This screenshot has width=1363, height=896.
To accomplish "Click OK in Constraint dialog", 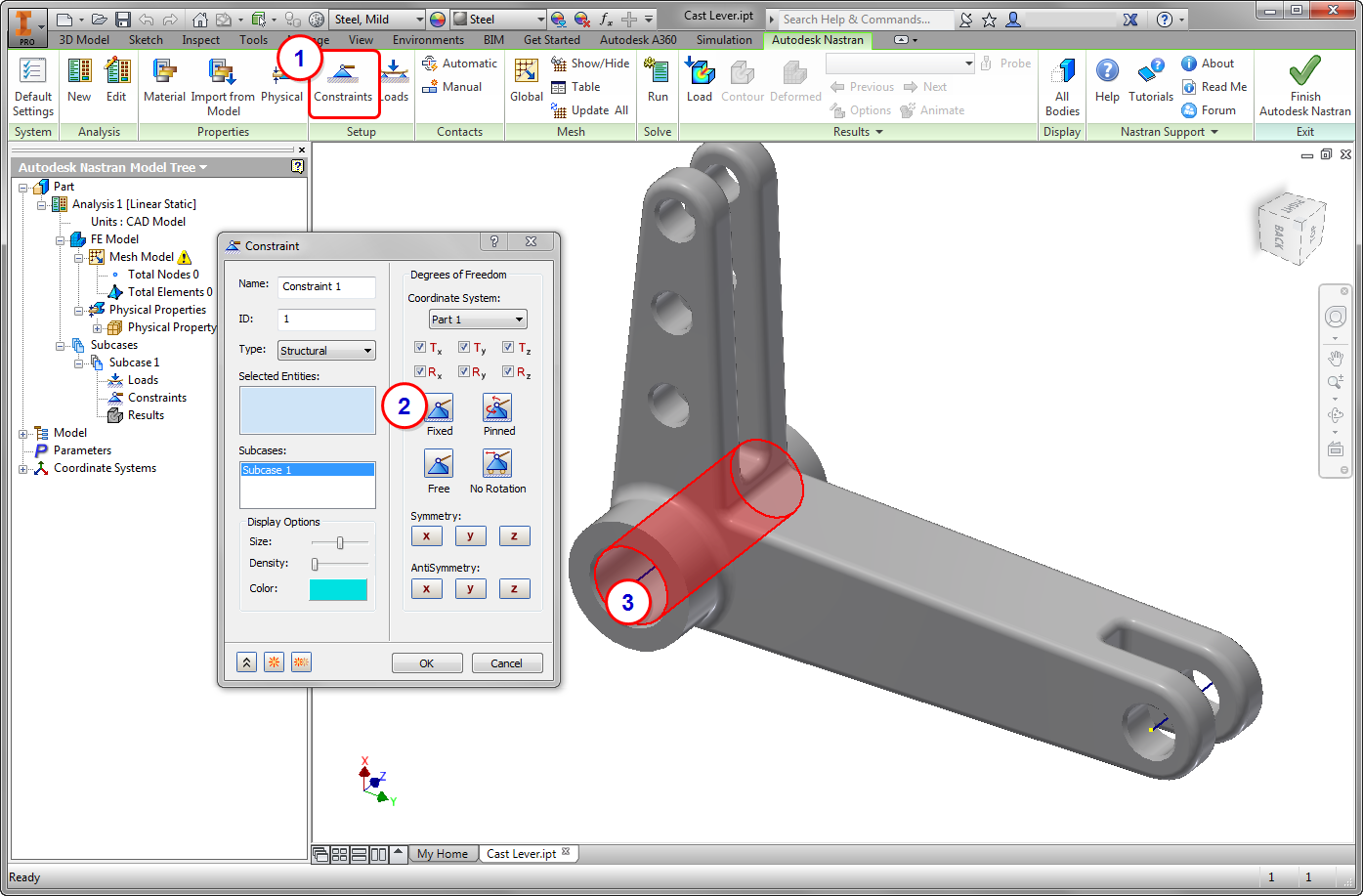I will (427, 662).
